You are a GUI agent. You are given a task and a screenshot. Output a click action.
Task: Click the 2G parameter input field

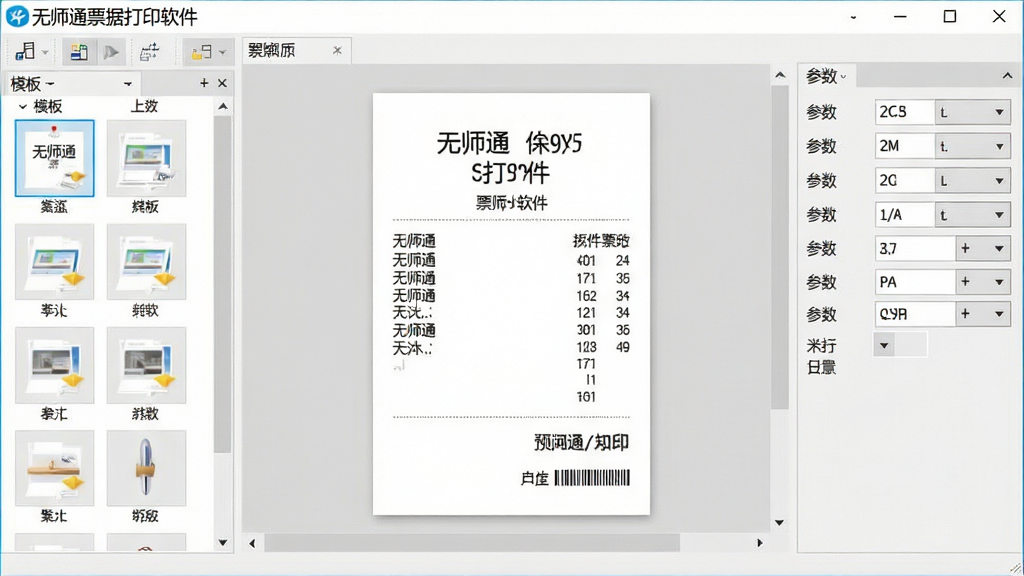904,180
